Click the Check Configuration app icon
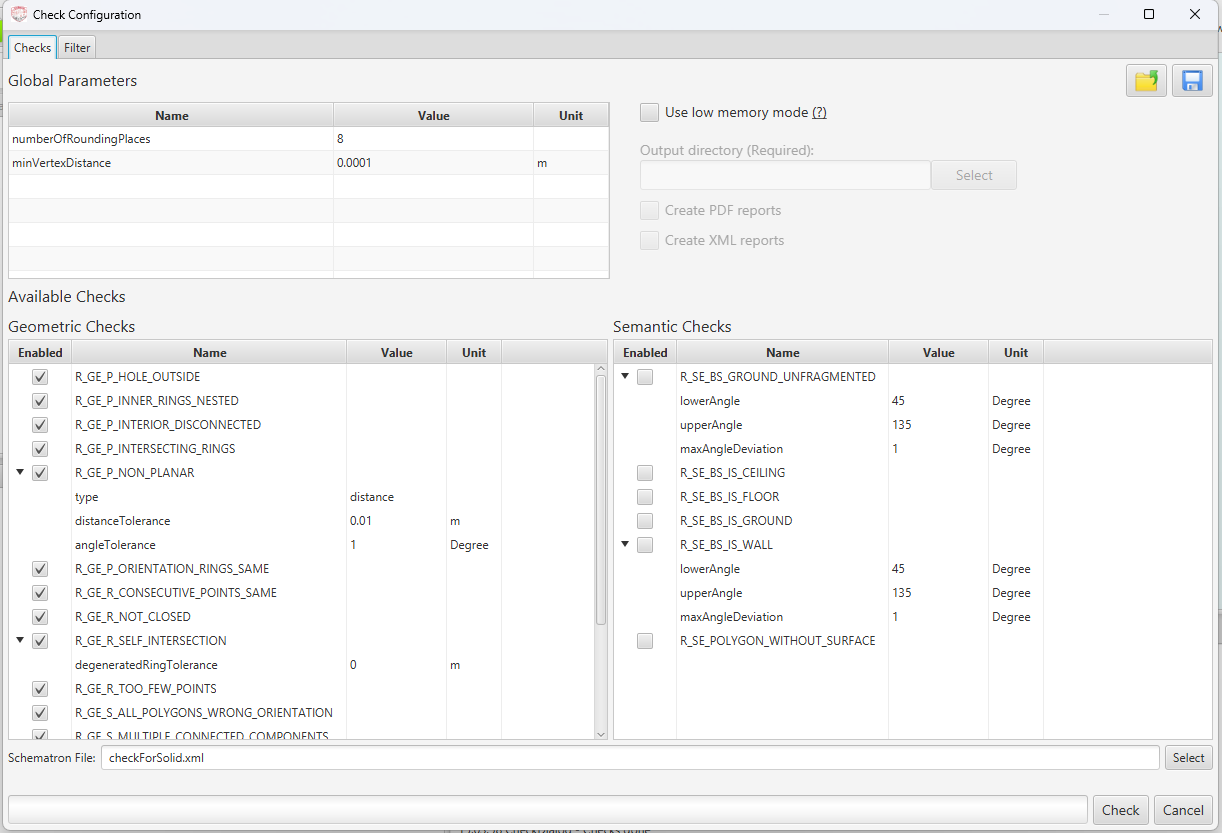1222x833 pixels. [x=18, y=14]
